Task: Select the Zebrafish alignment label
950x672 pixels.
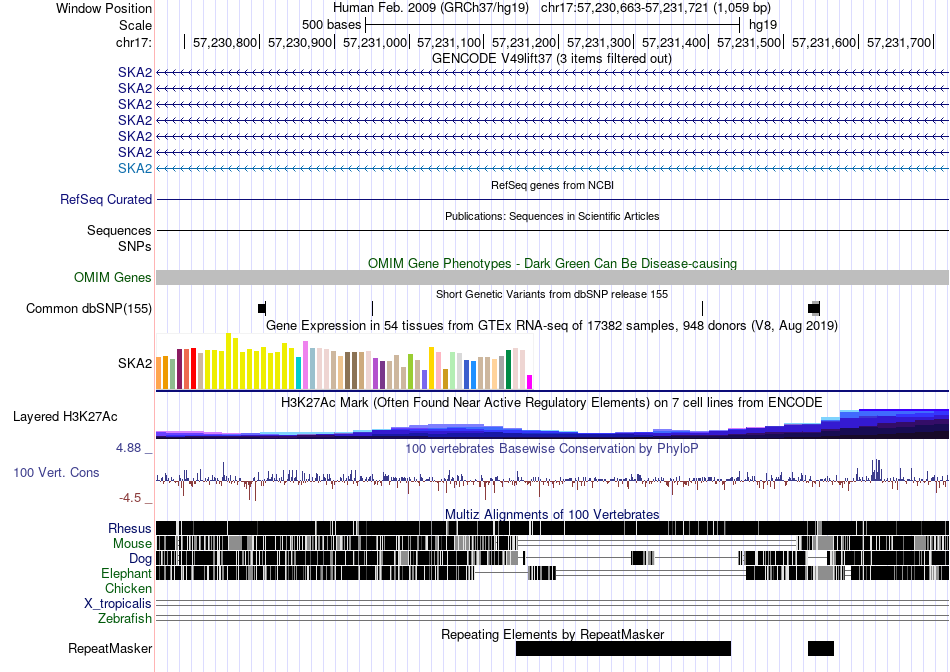Action: [125, 619]
